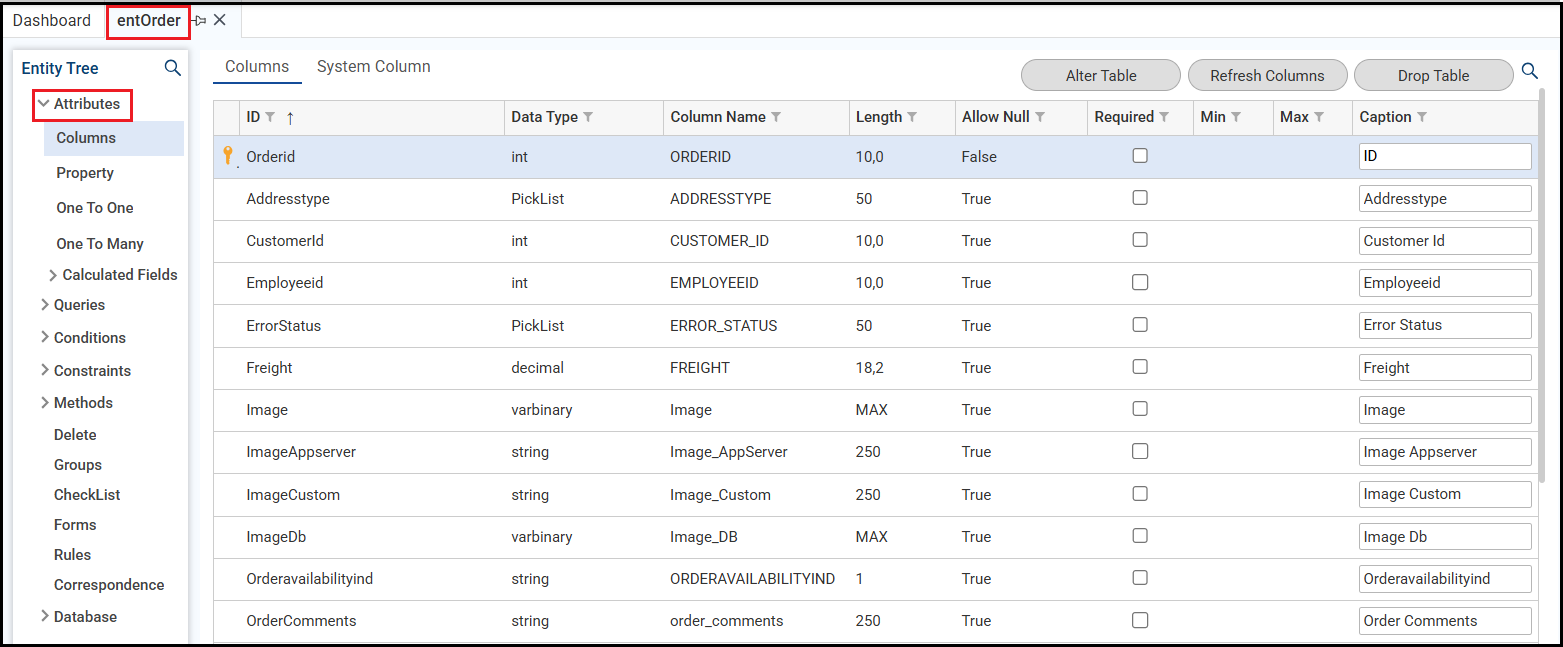Image resolution: width=1563 pixels, height=647 pixels.
Task: Check the Required box for Orderid
Action: (x=1139, y=156)
